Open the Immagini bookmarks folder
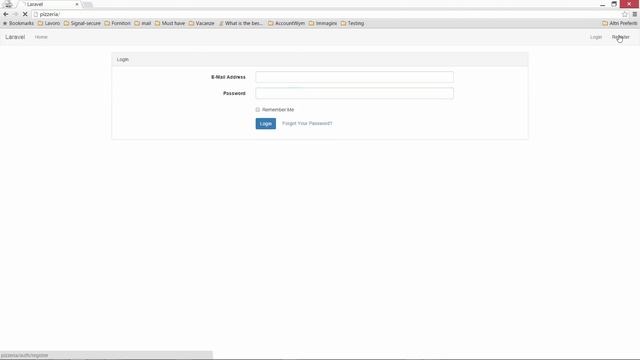Image resolution: width=640 pixels, height=360 pixels. [323, 23]
